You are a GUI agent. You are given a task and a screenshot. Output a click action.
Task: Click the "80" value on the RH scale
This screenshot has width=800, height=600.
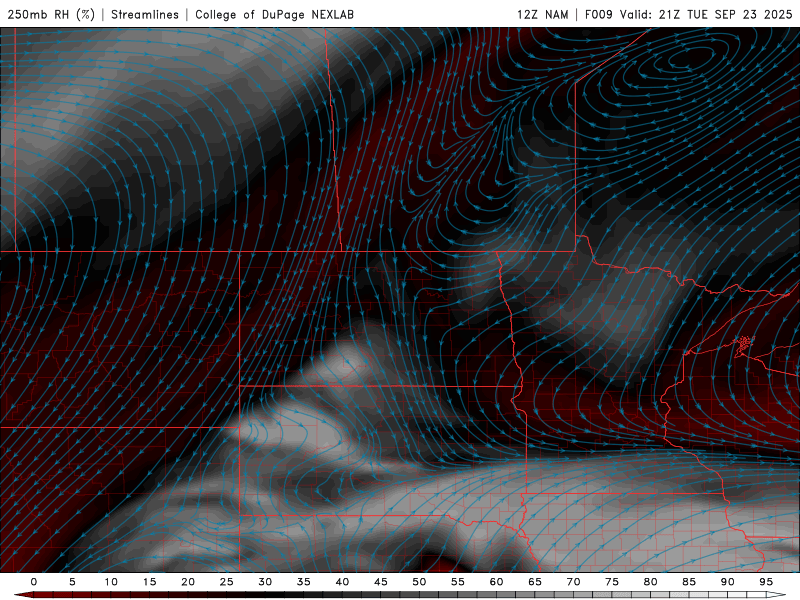650,582
